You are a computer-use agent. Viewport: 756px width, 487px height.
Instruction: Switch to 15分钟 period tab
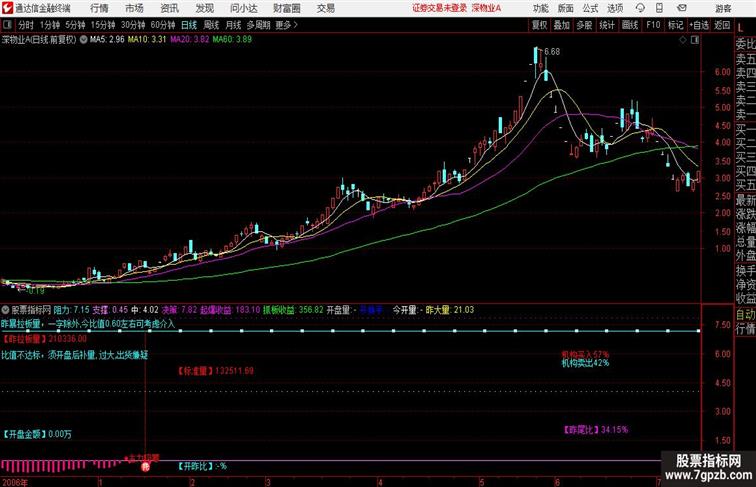tap(103, 25)
